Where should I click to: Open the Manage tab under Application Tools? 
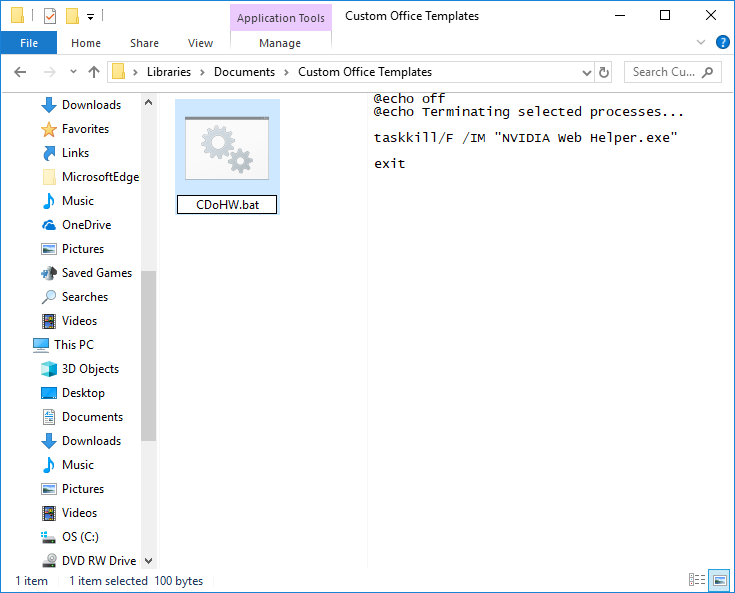(280, 43)
